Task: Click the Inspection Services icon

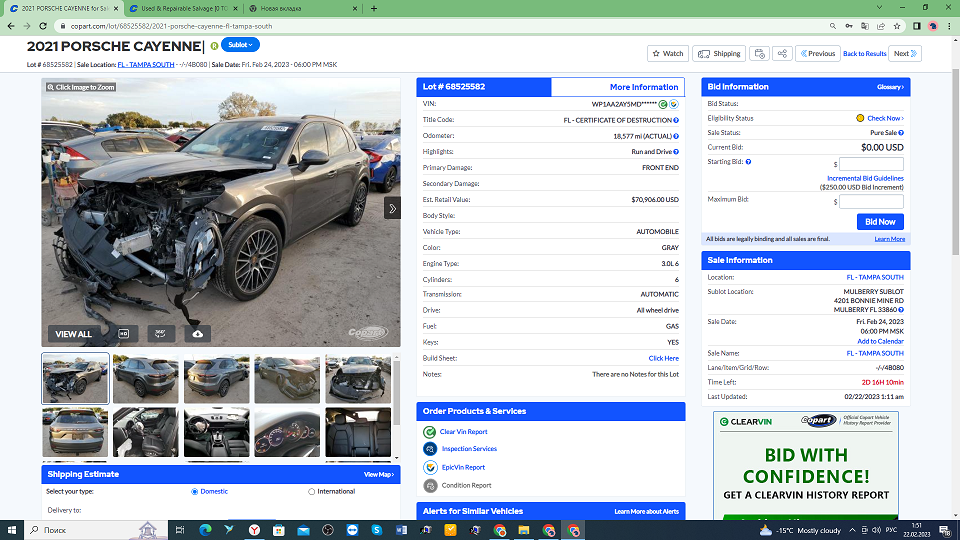Action: tap(430, 449)
